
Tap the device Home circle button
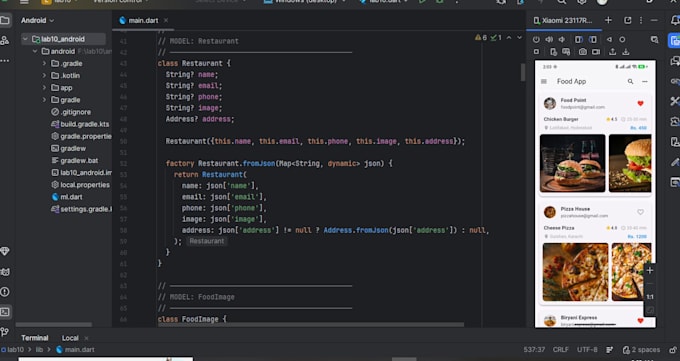pyautogui.click(x=622, y=39)
